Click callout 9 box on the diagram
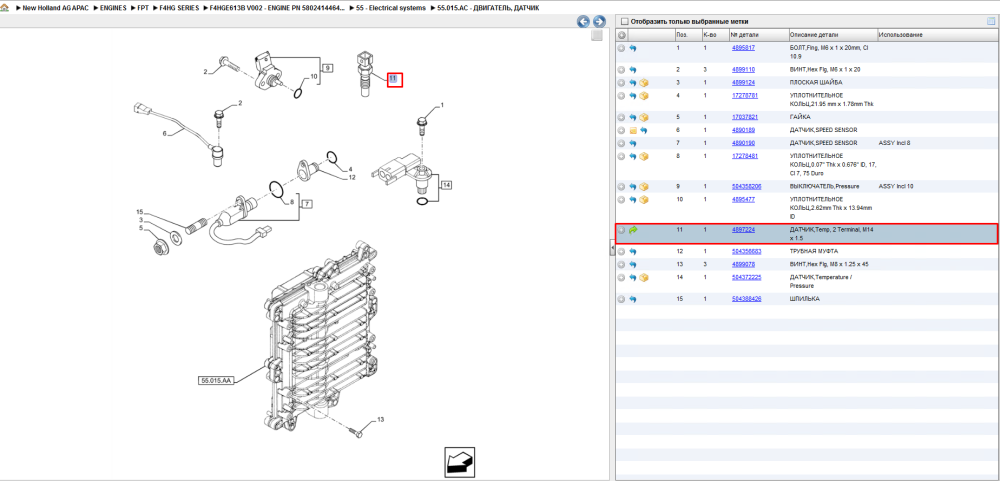The height and width of the screenshot is (481, 1000). [327, 67]
